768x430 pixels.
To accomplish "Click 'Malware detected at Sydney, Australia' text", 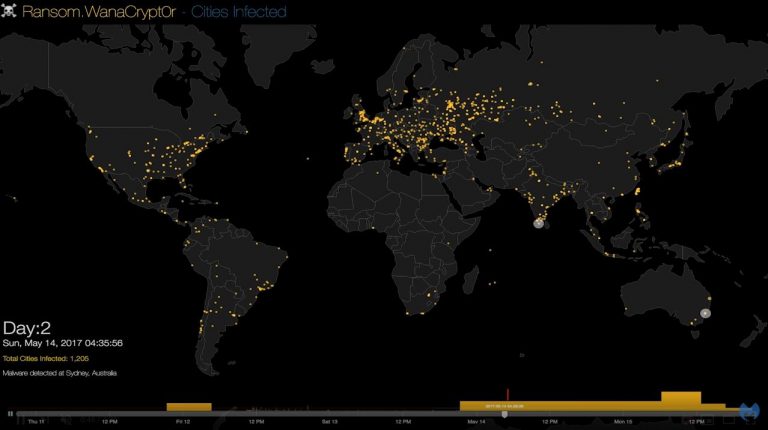I will click(60, 373).
